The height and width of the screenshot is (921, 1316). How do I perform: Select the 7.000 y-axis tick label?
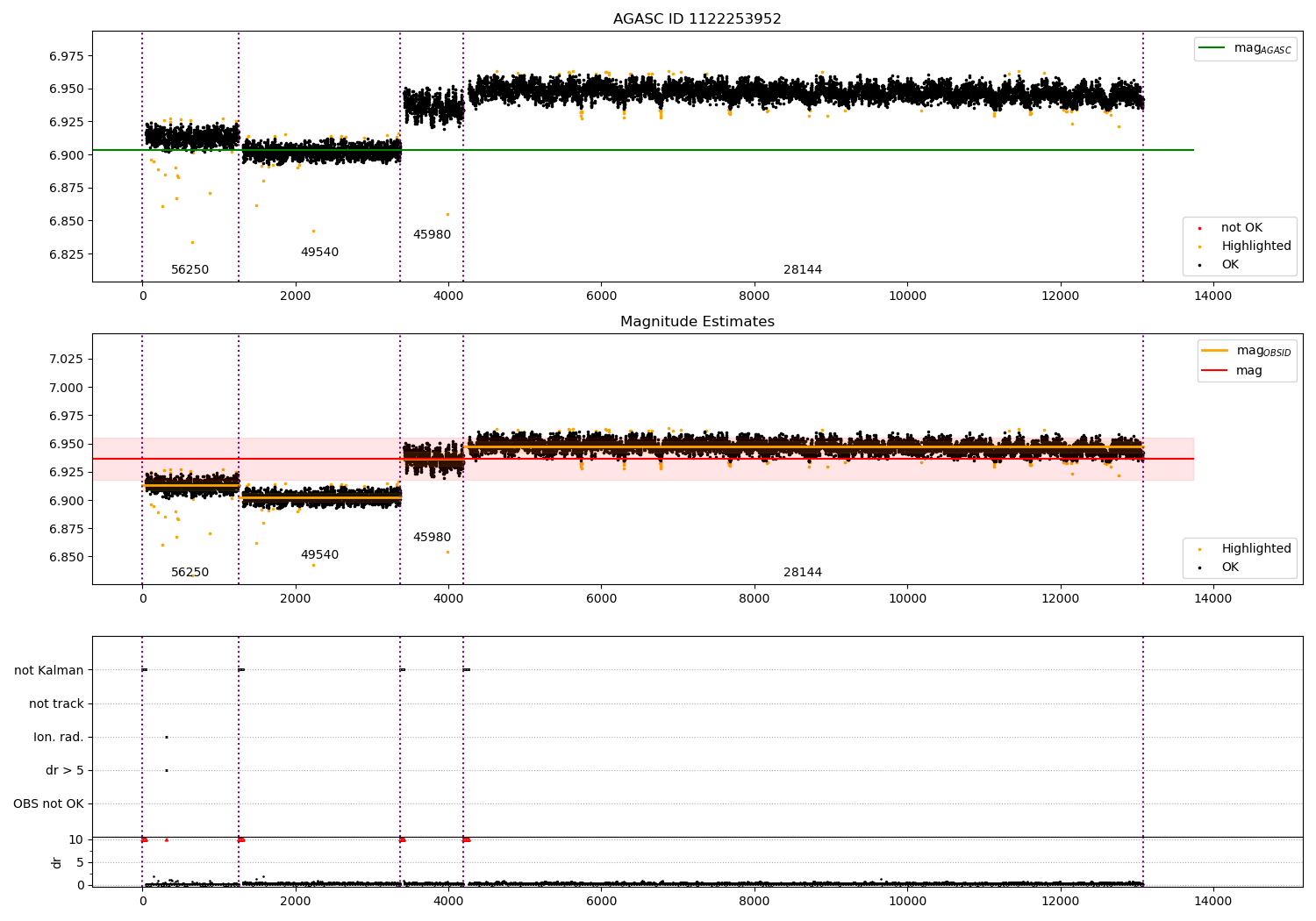(x=67, y=388)
